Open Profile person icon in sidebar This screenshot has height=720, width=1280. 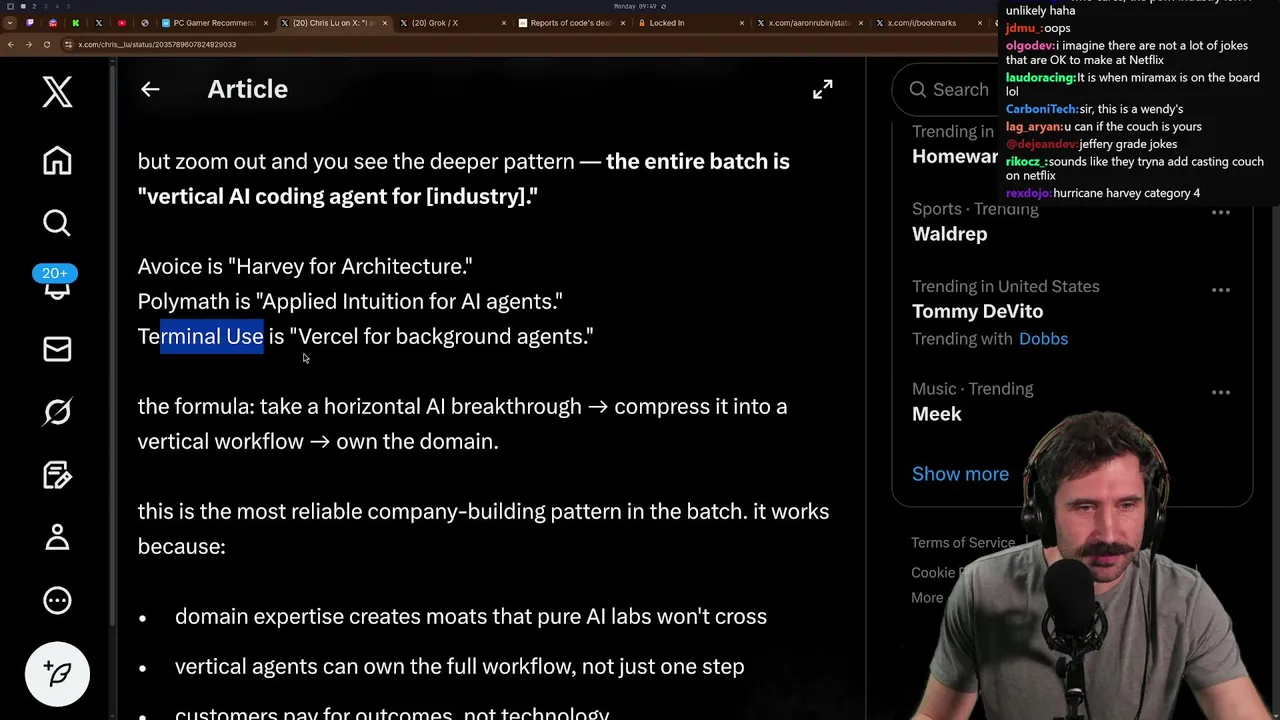[57, 537]
